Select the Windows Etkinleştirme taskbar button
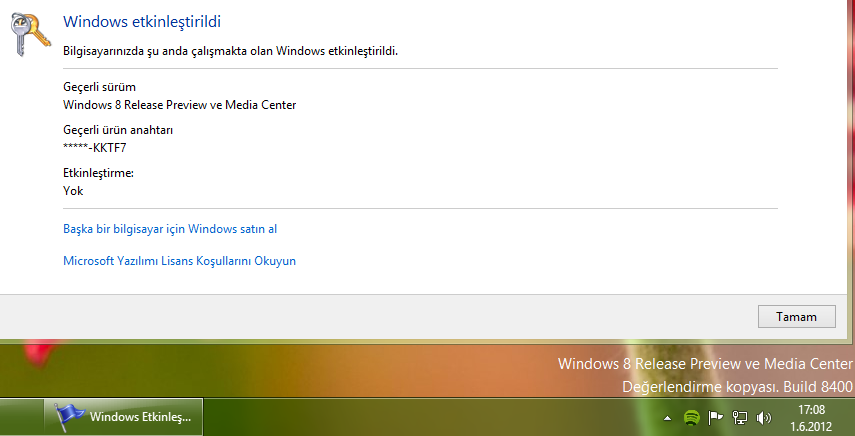This screenshot has height=436, width=855. [x=123, y=417]
